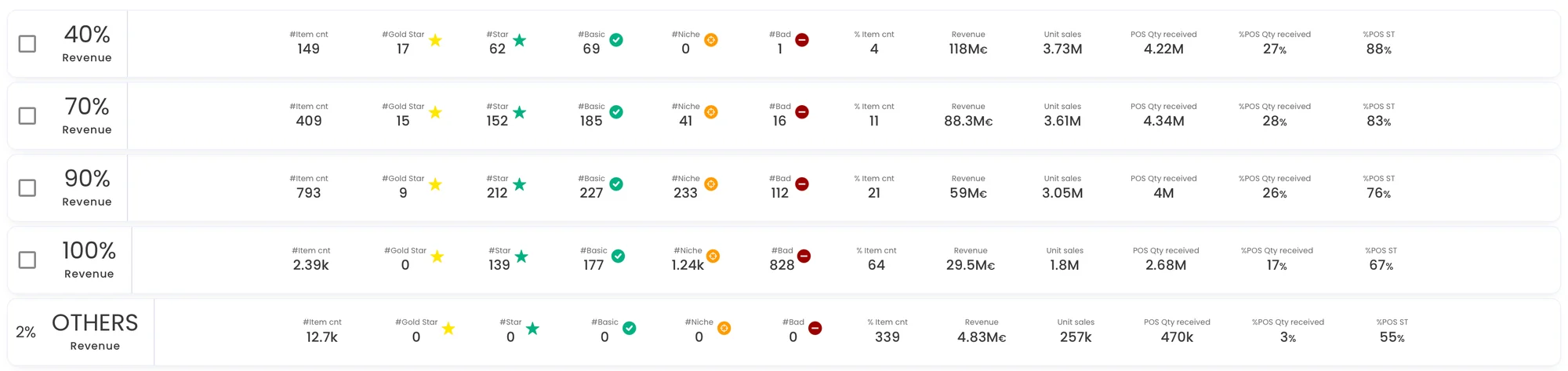1568x371 pixels.
Task: Click the red Bad icon in 40% row
Action: point(802,40)
